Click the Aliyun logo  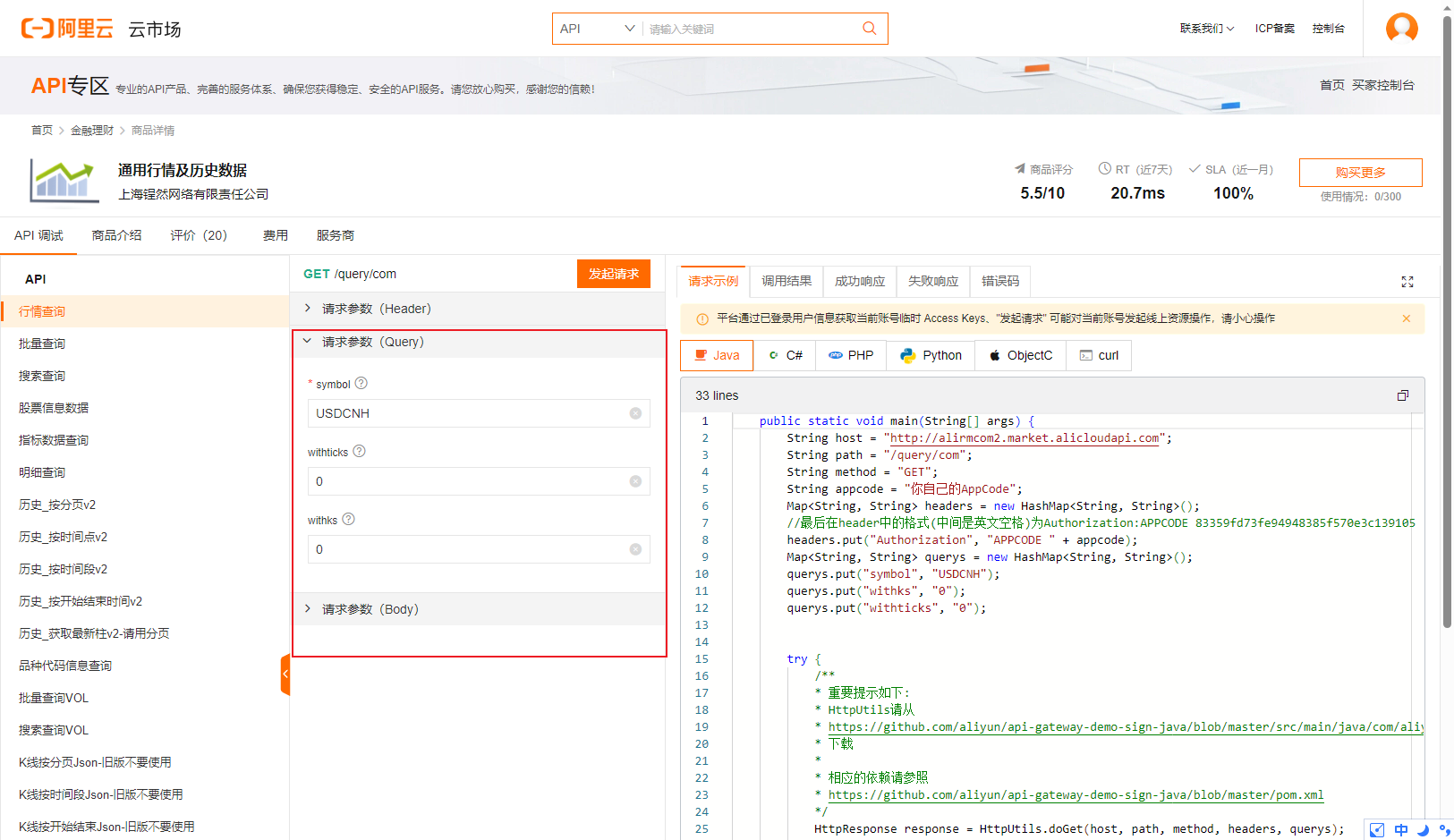coord(67,29)
